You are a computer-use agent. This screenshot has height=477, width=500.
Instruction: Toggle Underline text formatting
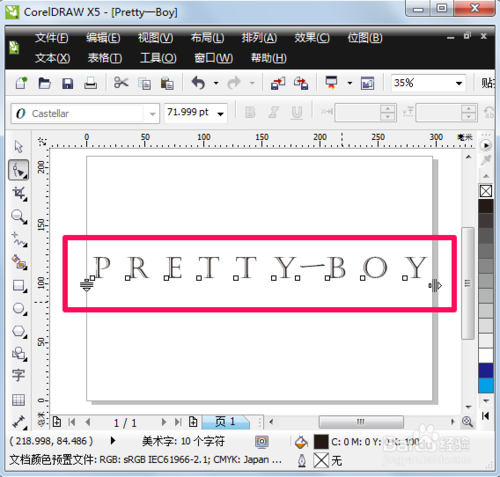pos(297,113)
